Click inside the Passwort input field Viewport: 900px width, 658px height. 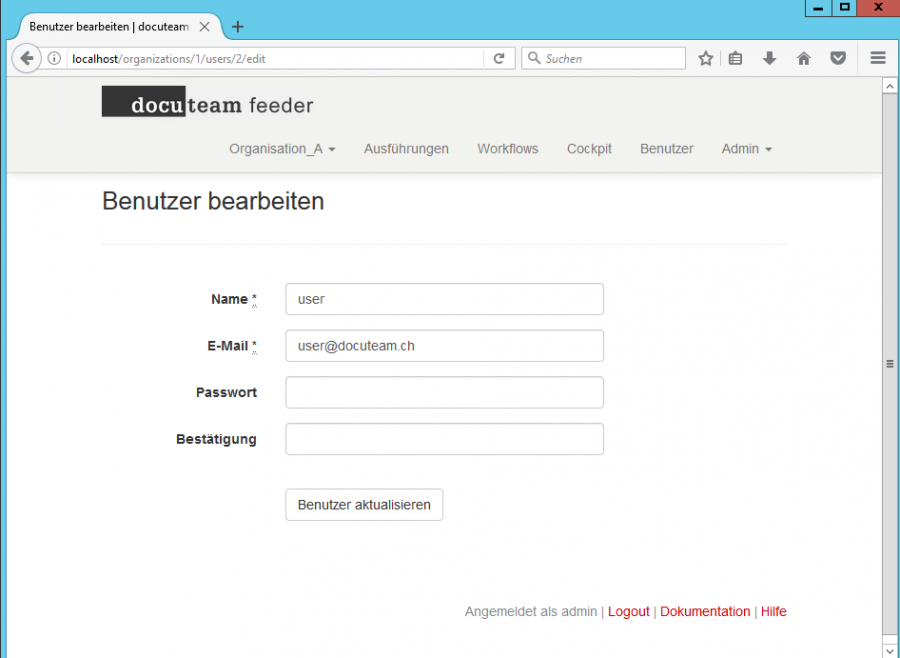point(444,392)
